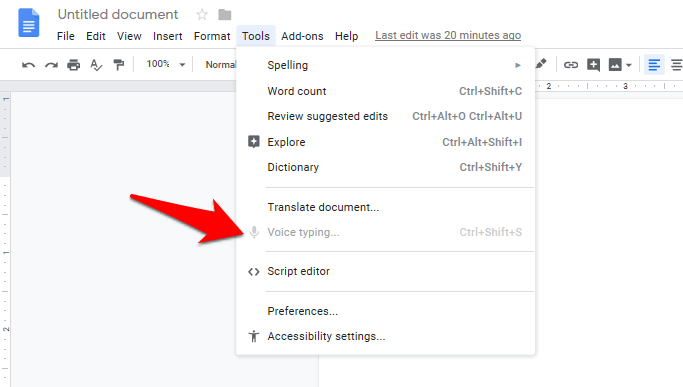This screenshot has height=387, width=683.
Task: Add a comment with the plus-bubble icon
Action: tap(593, 65)
